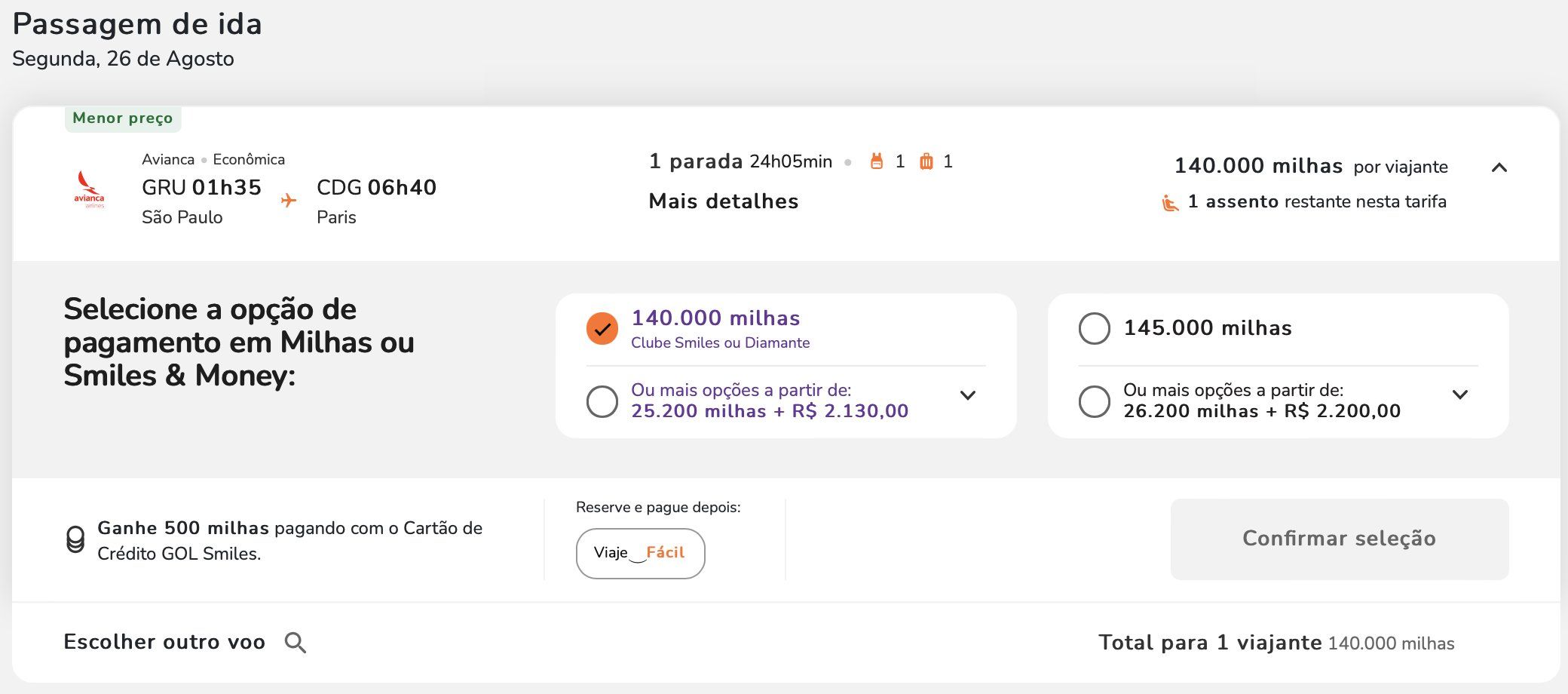Screen dimensions: 1568x694
Task: Click the magnifier icon beside Escolher outro voo
Action: tap(295, 643)
